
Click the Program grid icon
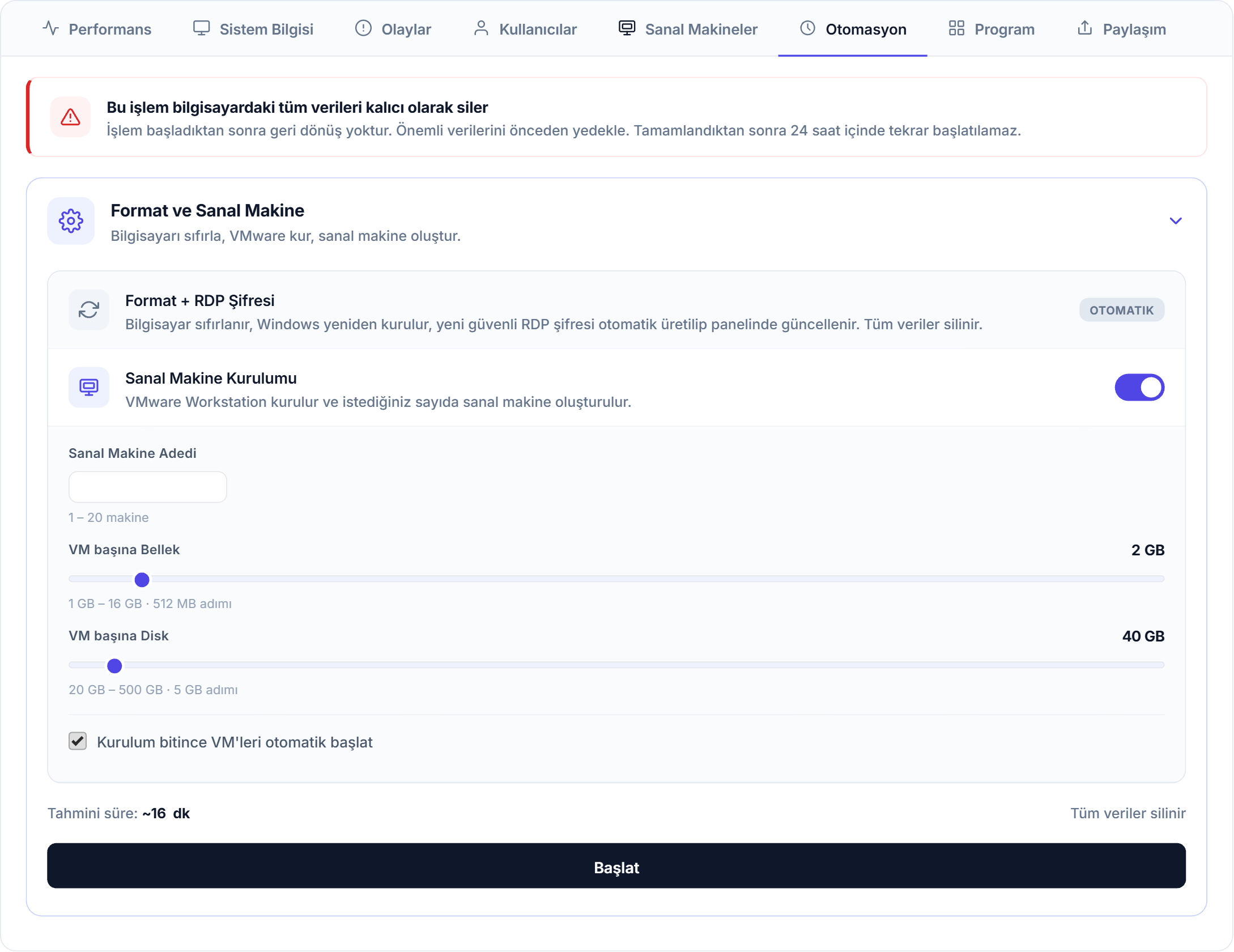click(956, 28)
